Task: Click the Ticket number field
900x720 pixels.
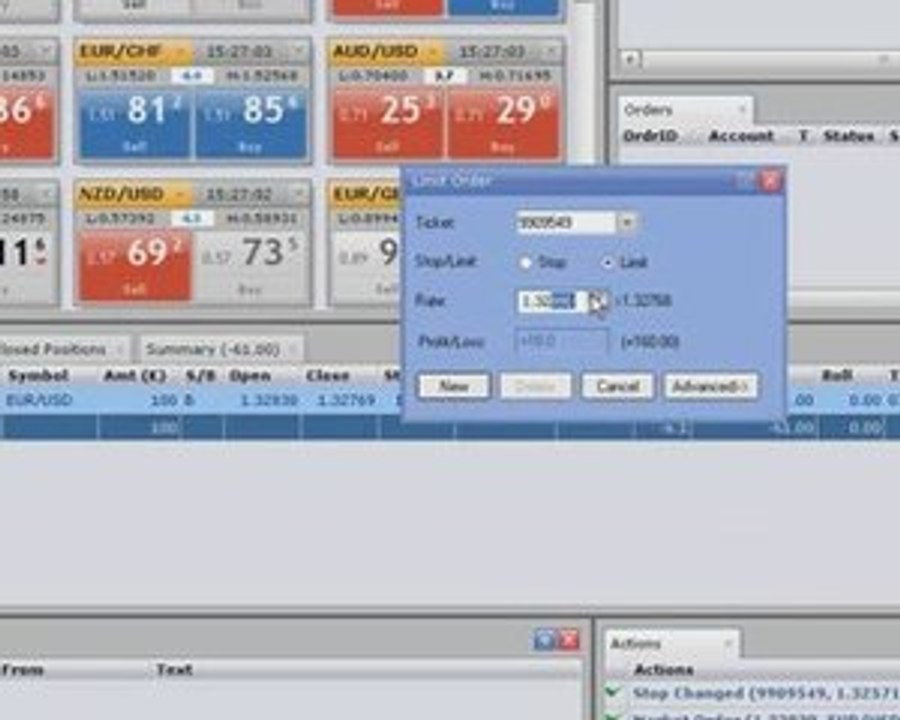Action: (x=567, y=222)
